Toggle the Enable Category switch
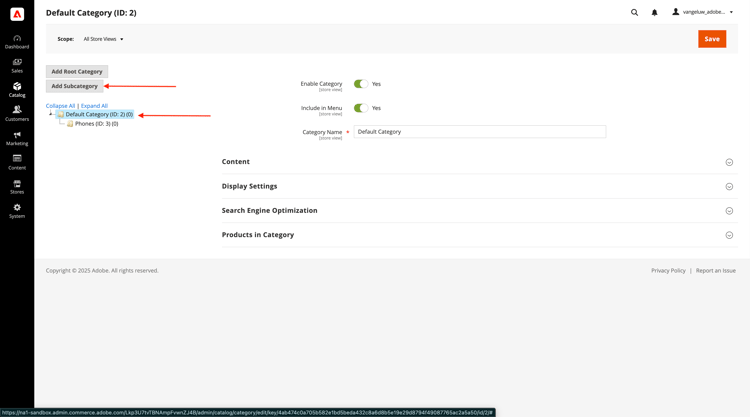This screenshot has height=417, width=750. (361, 84)
